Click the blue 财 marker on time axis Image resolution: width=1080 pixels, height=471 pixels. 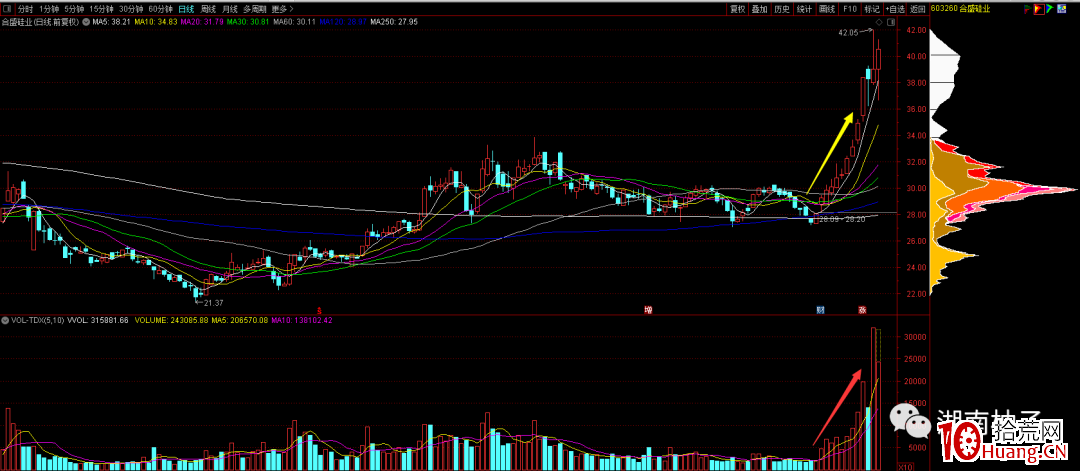tap(820, 310)
